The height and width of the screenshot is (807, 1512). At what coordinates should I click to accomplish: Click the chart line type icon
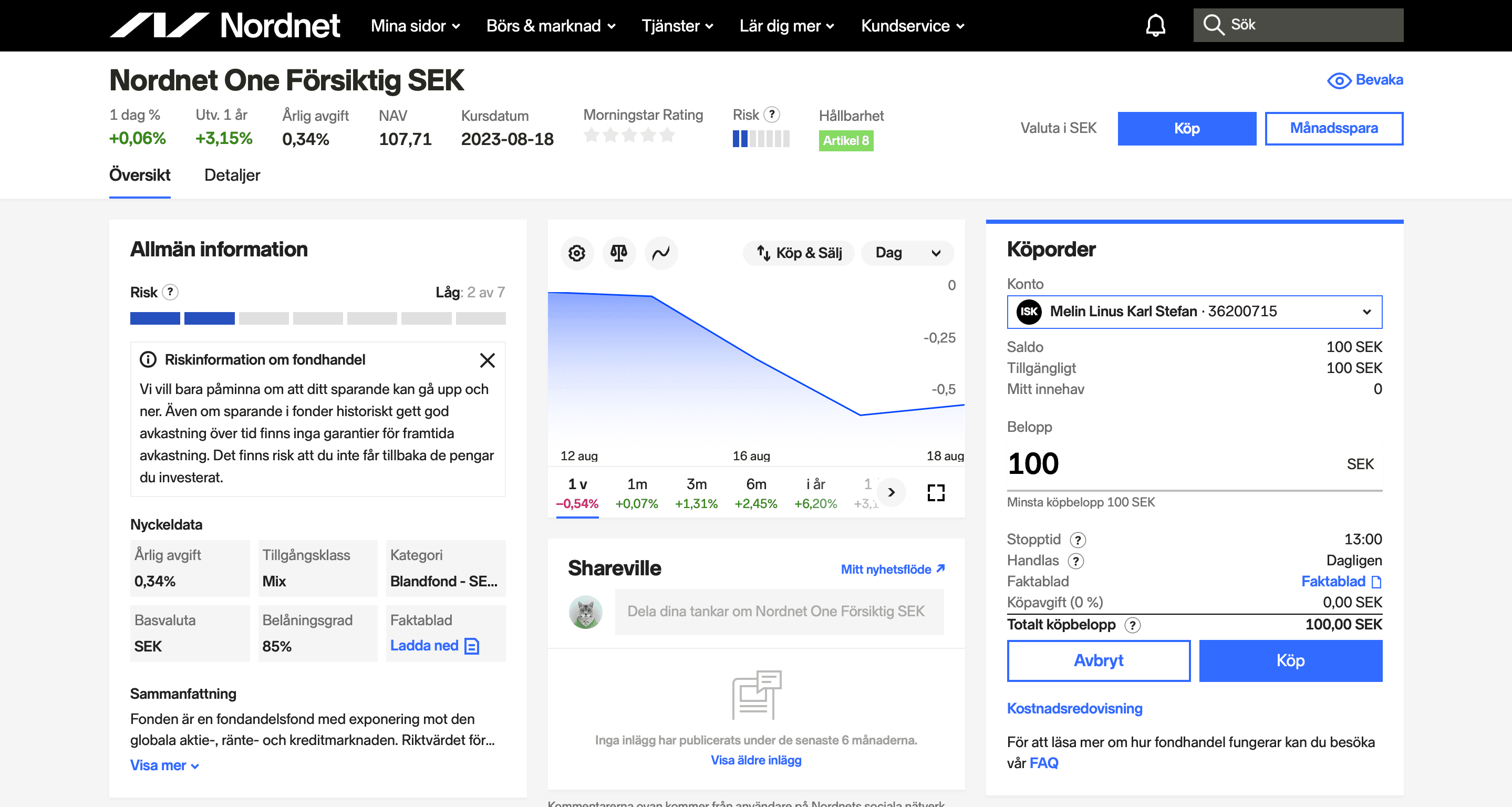661,253
